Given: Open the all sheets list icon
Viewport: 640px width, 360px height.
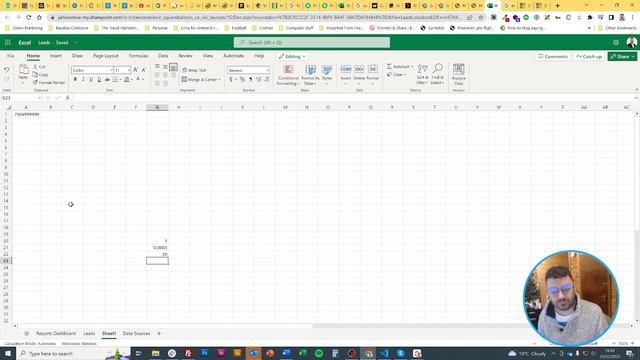Looking at the screenshot, I should [x=27, y=333].
